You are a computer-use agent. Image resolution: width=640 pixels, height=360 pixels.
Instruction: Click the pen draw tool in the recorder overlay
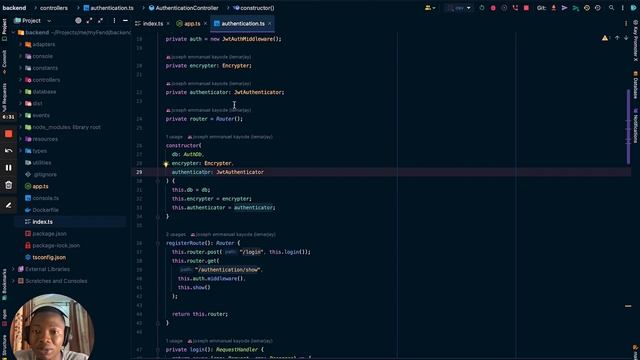(9, 205)
